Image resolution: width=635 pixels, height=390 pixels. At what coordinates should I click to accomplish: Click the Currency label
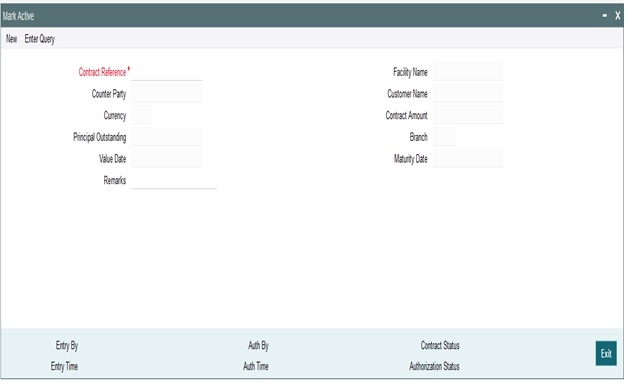pyautogui.click(x=115, y=115)
